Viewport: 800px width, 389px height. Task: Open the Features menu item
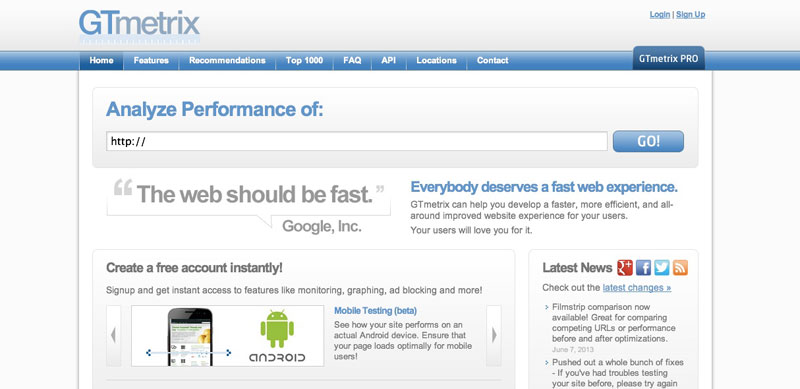click(151, 60)
